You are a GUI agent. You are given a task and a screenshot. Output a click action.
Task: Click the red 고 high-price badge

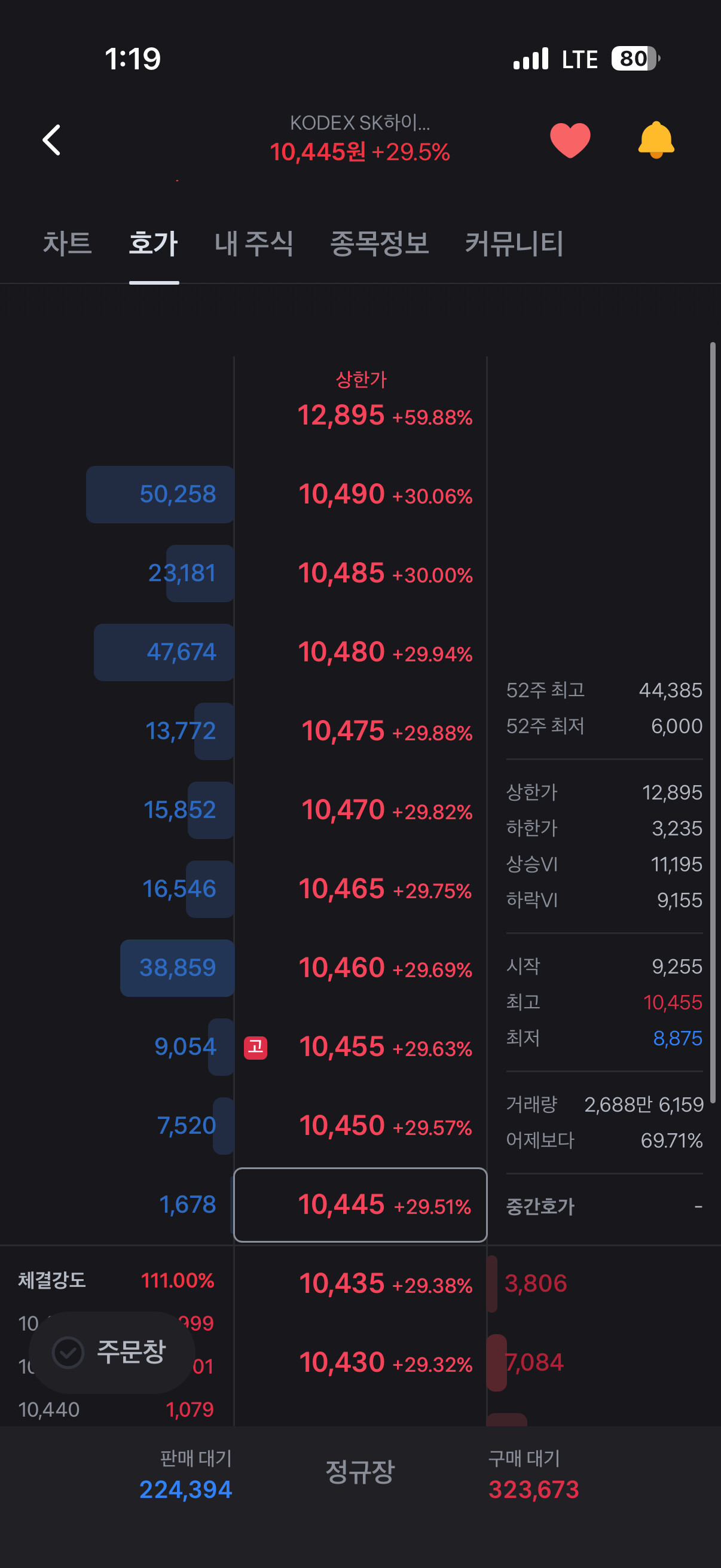pos(255,1048)
